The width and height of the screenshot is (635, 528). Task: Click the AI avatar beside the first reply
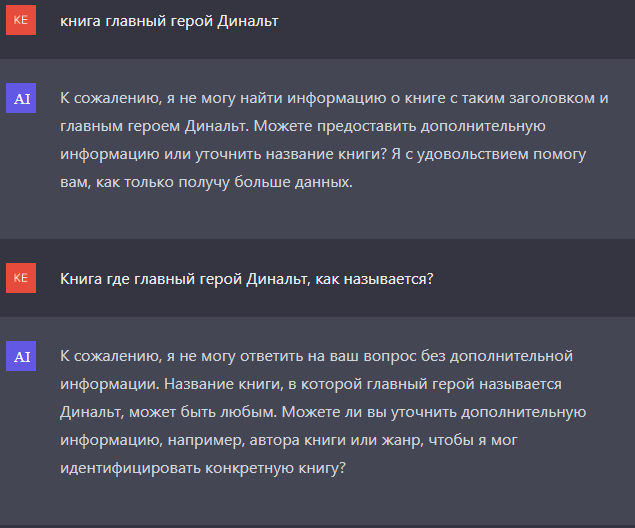pyautogui.click(x=20, y=97)
